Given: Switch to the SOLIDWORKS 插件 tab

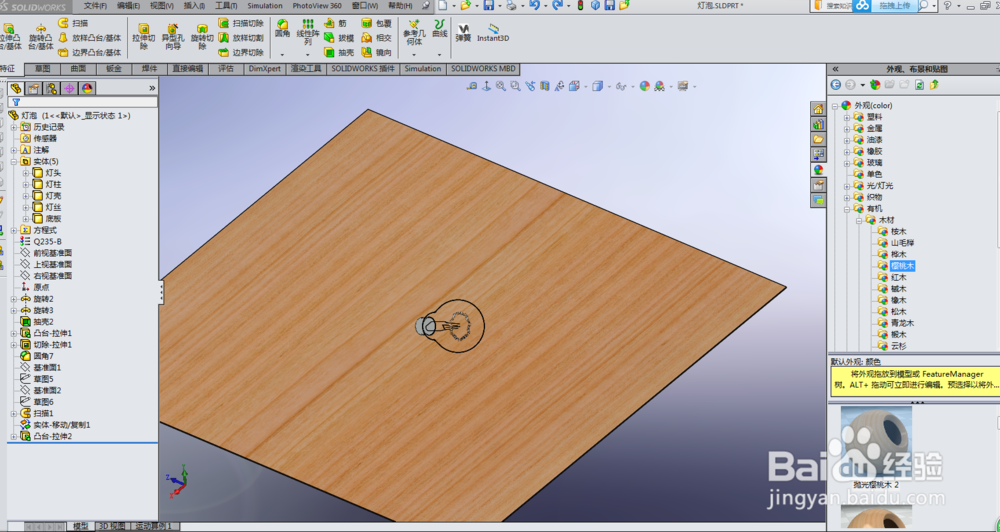Looking at the screenshot, I should click(362, 69).
